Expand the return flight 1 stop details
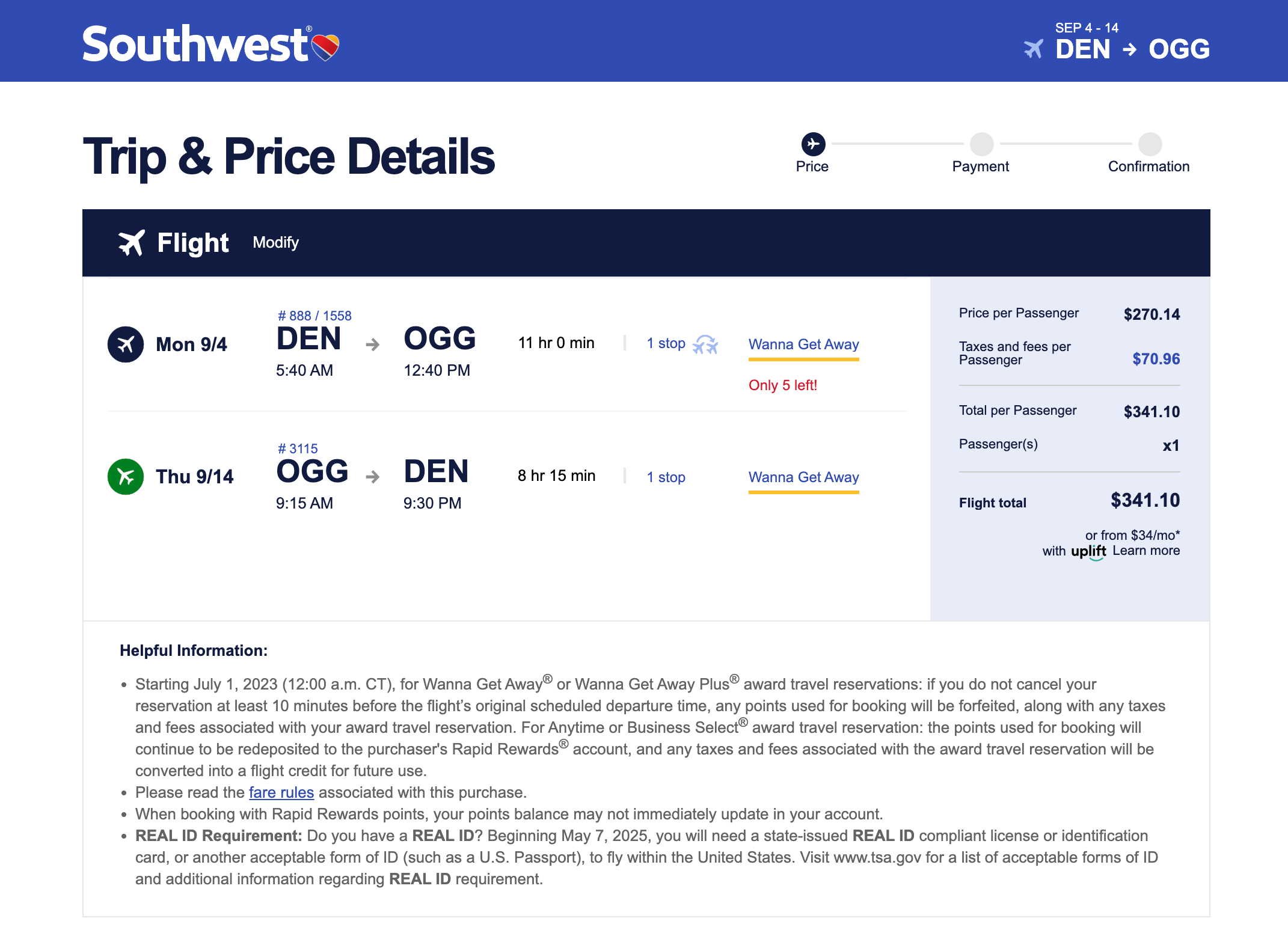Viewport: 1288px width, 939px height. coord(666,477)
